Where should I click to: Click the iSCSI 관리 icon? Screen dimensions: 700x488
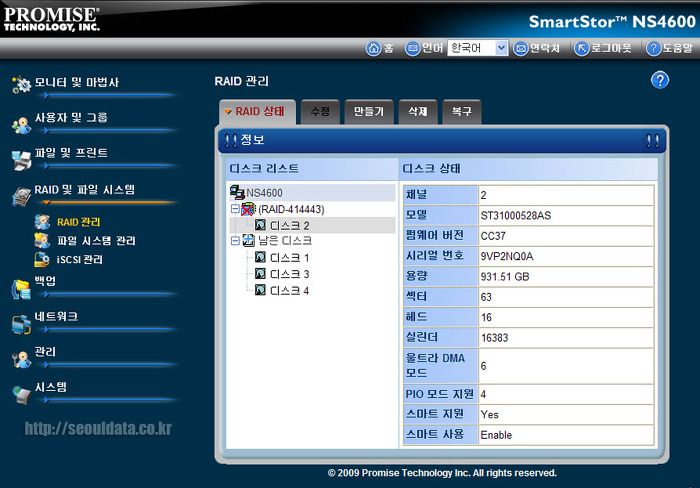click(x=42, y=259)
